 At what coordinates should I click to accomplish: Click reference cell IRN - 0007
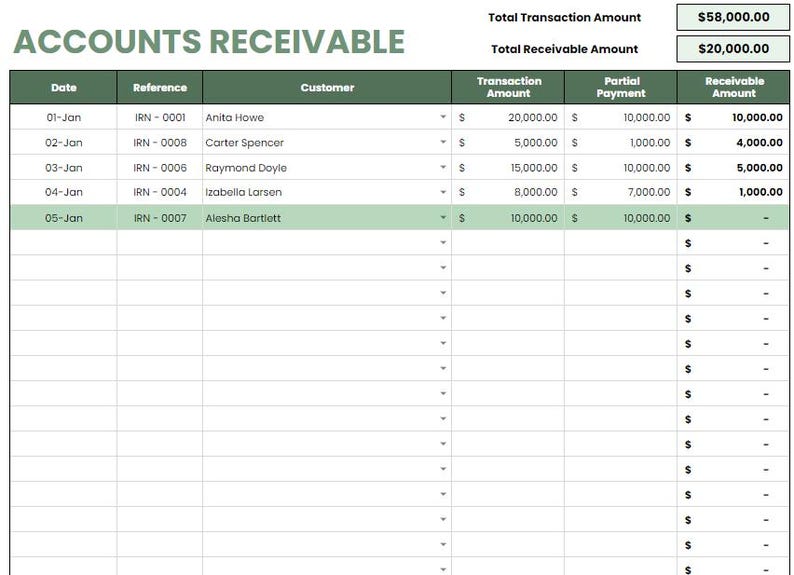(x=160, y=218)
